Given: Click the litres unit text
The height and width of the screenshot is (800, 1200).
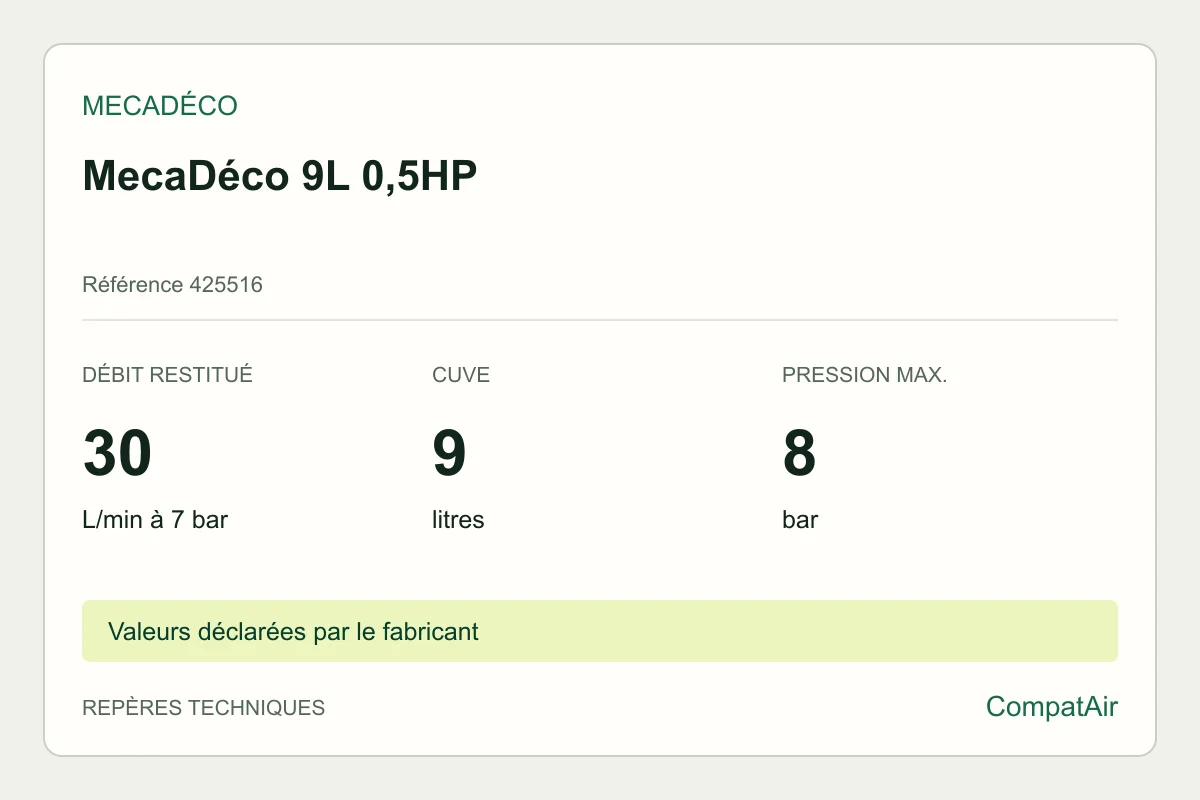Looking at the screenshot, I should point(458,520).
